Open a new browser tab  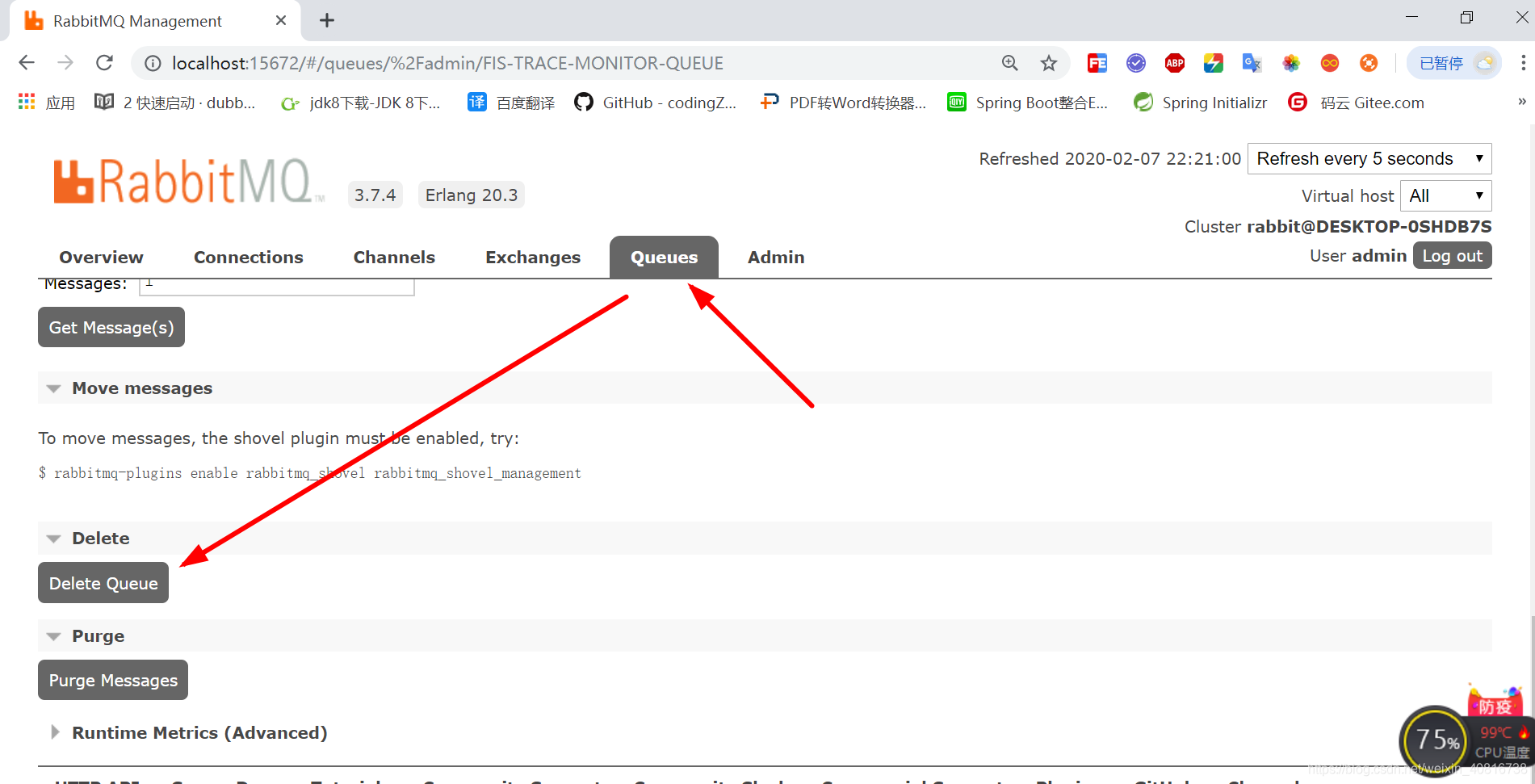point(327,20)
